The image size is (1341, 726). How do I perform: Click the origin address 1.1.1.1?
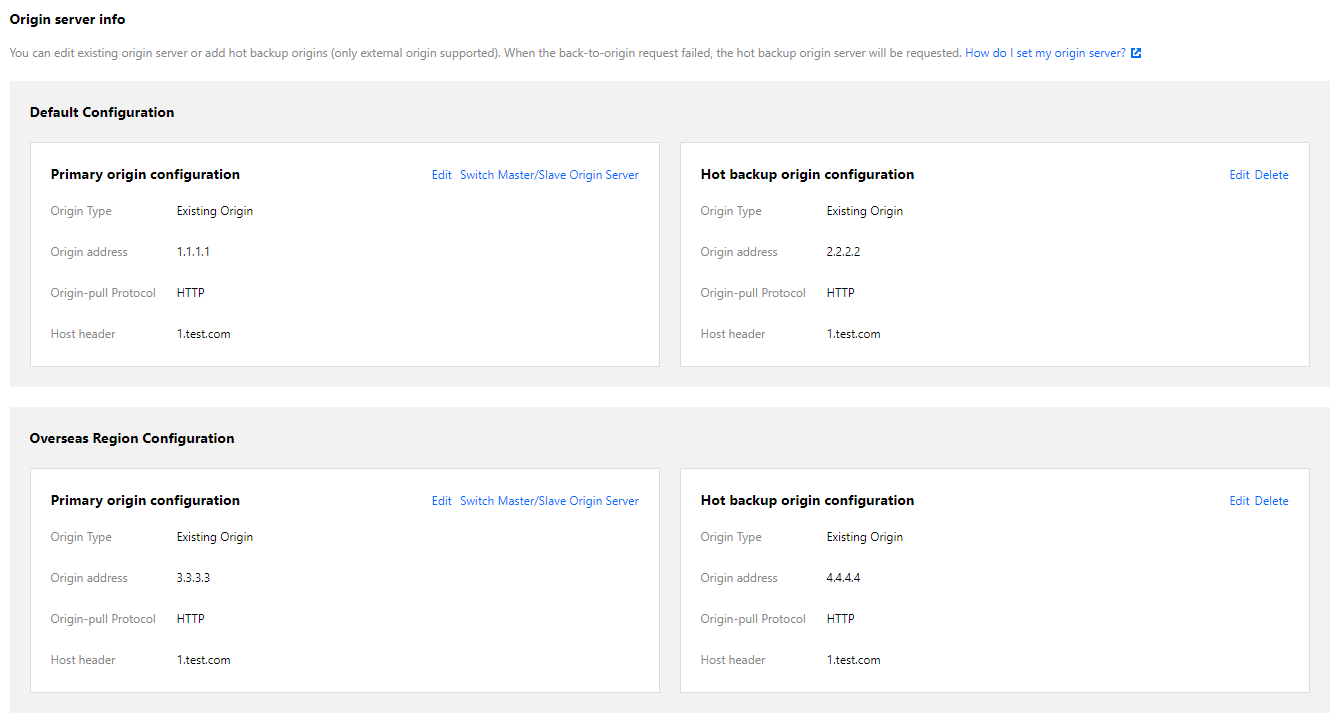[193, 252]
